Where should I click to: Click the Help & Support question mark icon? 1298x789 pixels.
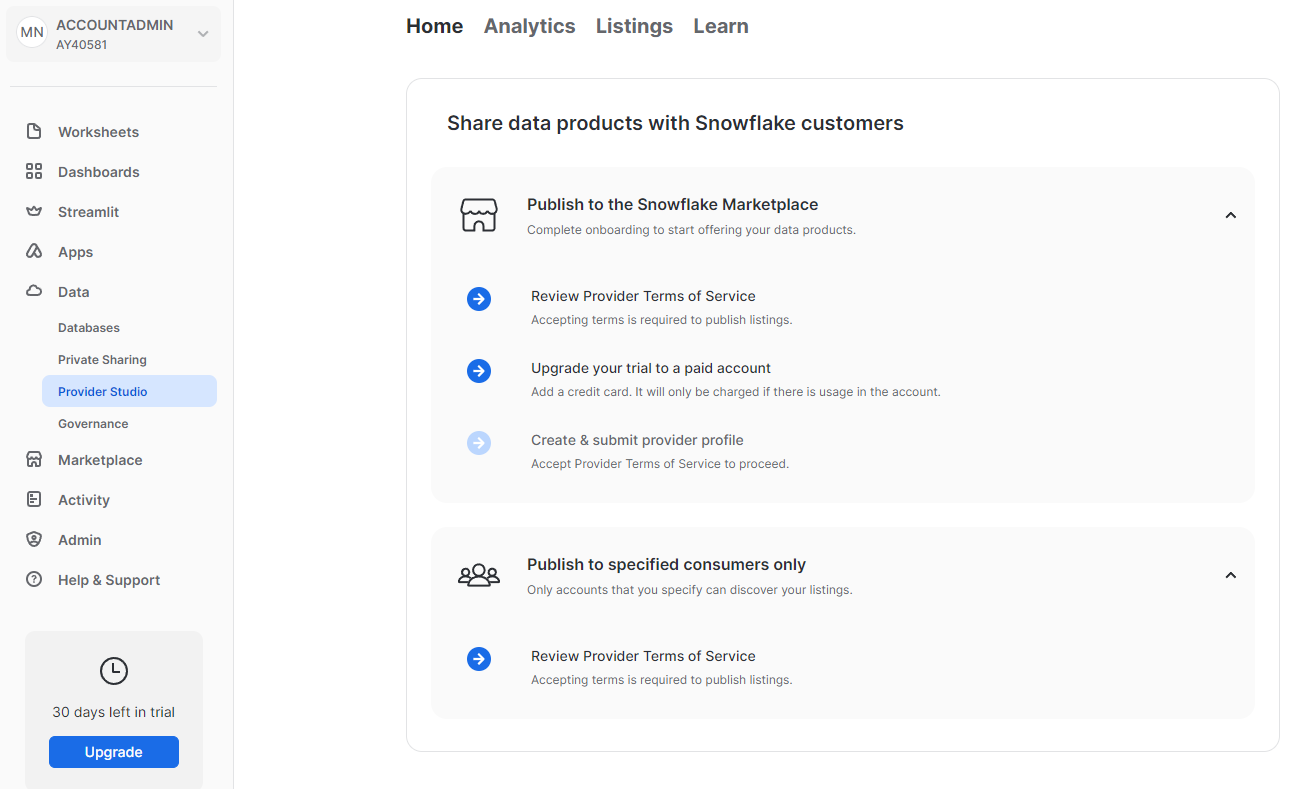tap(34, 580)
